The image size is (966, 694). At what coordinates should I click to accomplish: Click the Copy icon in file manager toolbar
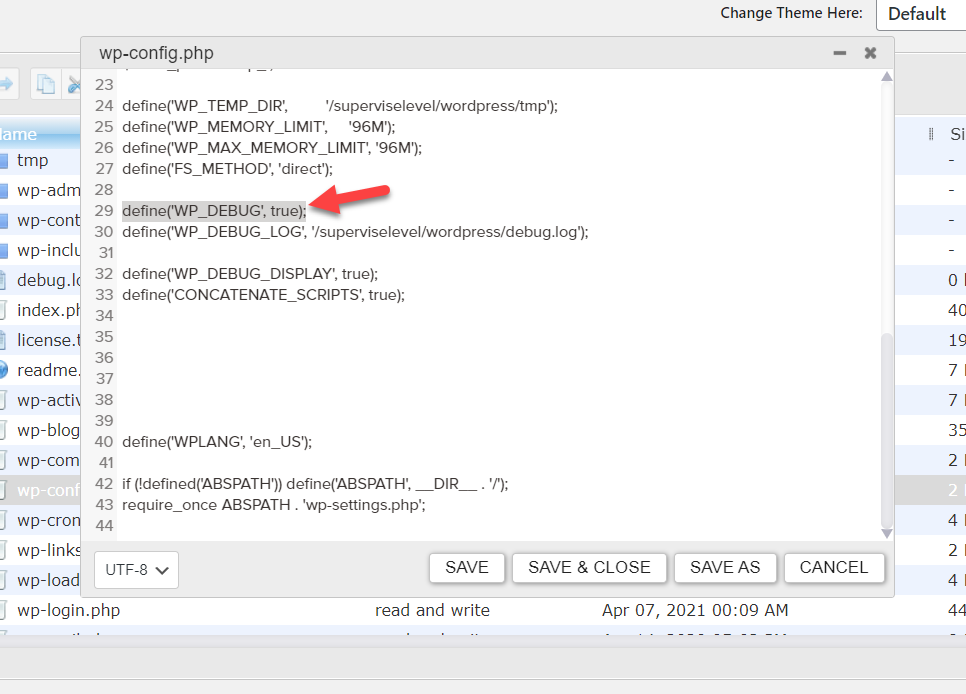(46, 84)
